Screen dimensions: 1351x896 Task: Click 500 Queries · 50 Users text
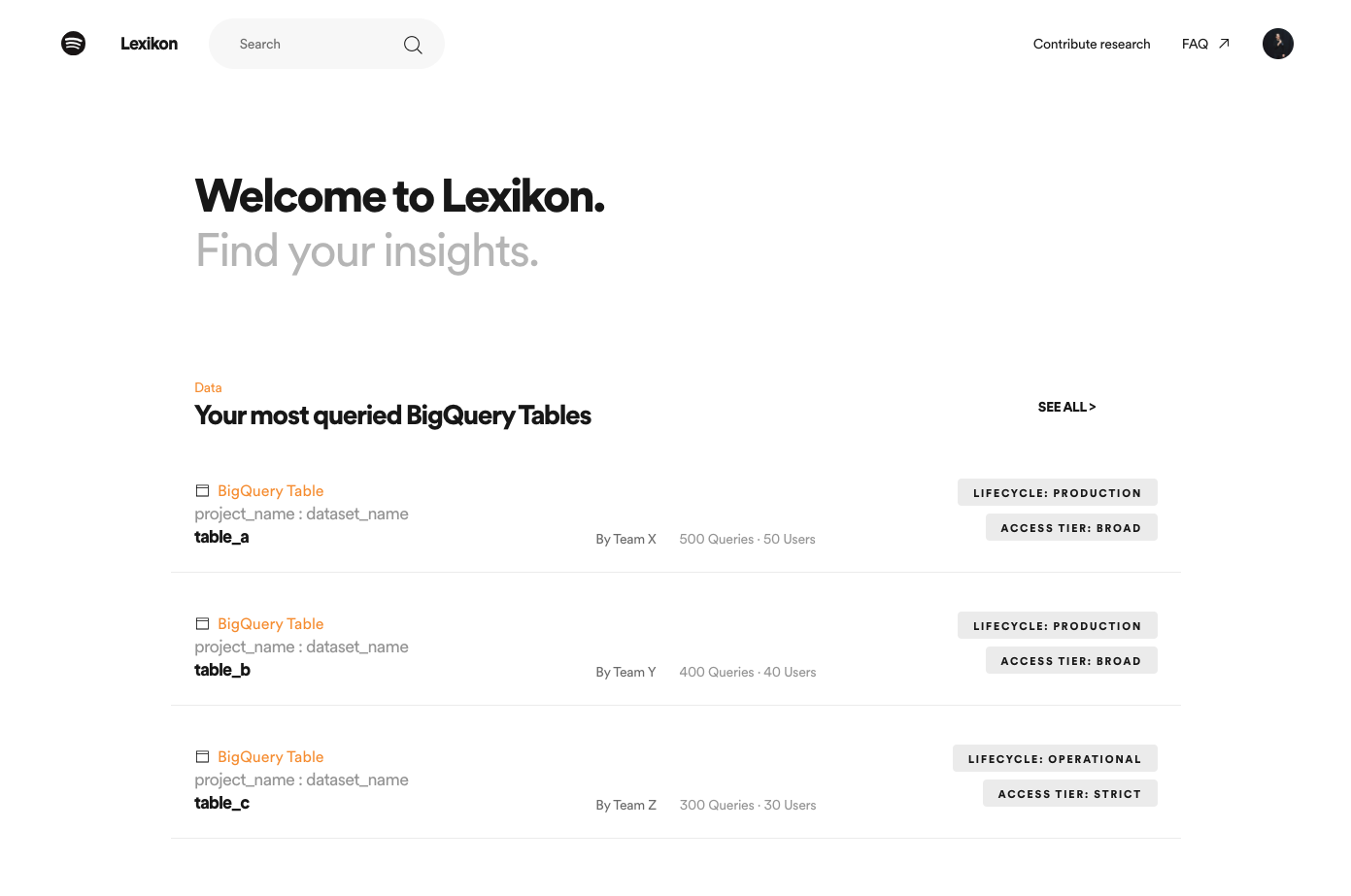[x=747, y=539]
